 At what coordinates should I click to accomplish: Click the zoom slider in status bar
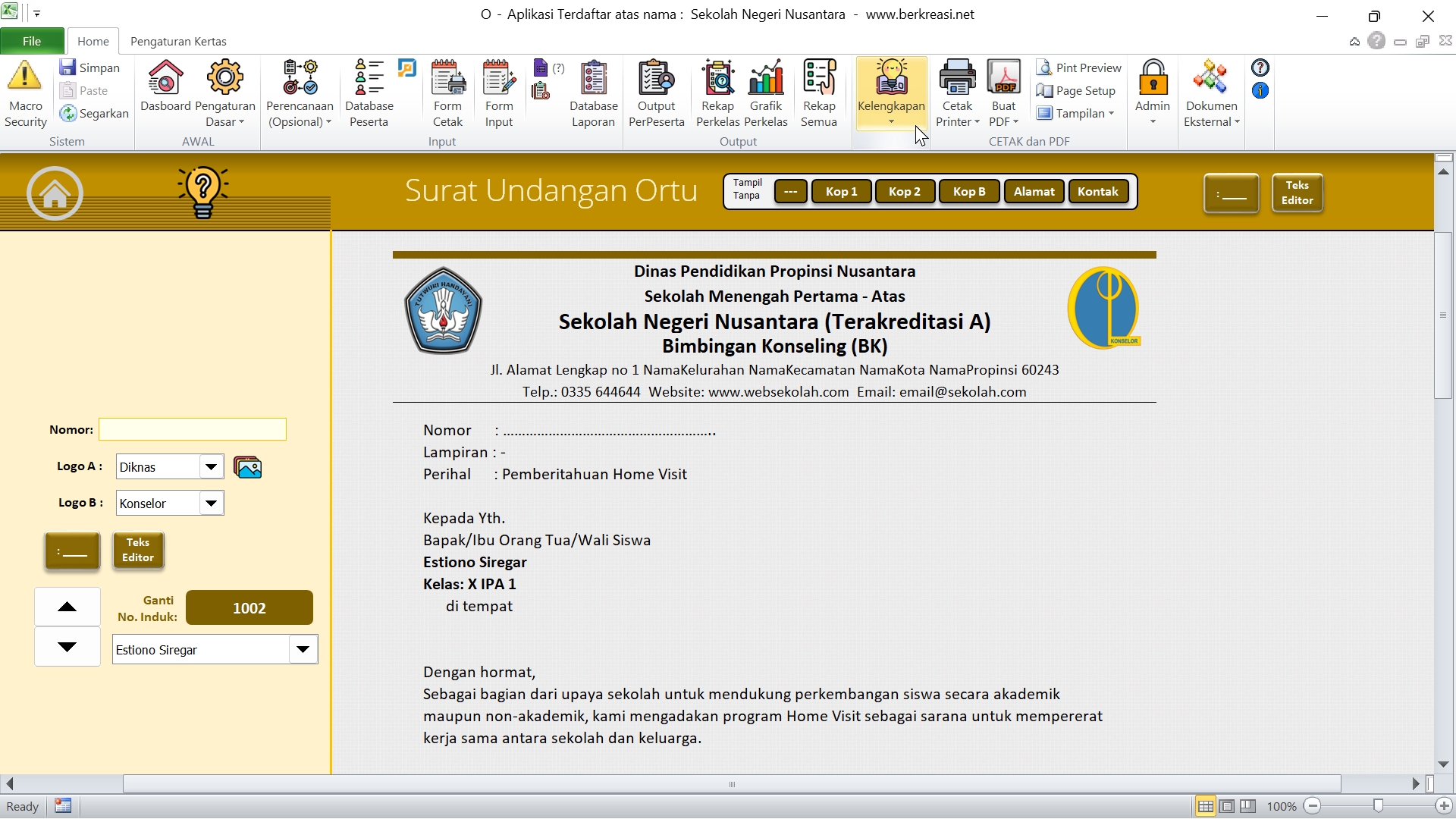1378,806
